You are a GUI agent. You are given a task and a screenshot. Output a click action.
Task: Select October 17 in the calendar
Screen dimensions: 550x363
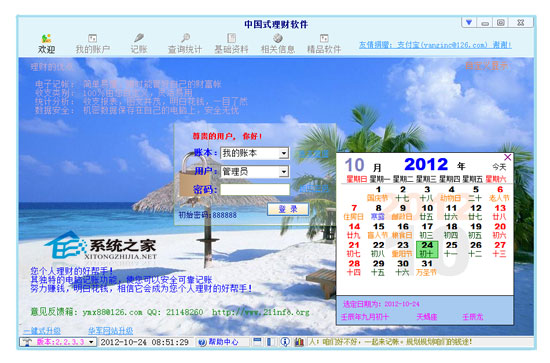click(427, 231)
